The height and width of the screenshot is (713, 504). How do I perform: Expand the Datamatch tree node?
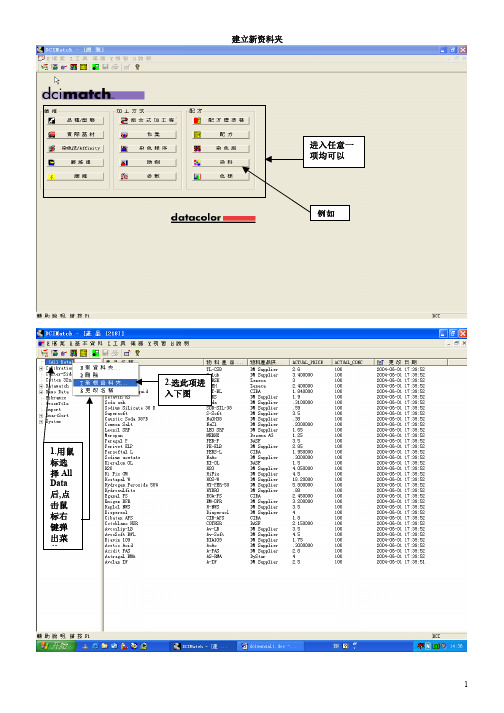pyautogui.click(x=41, y=386)
